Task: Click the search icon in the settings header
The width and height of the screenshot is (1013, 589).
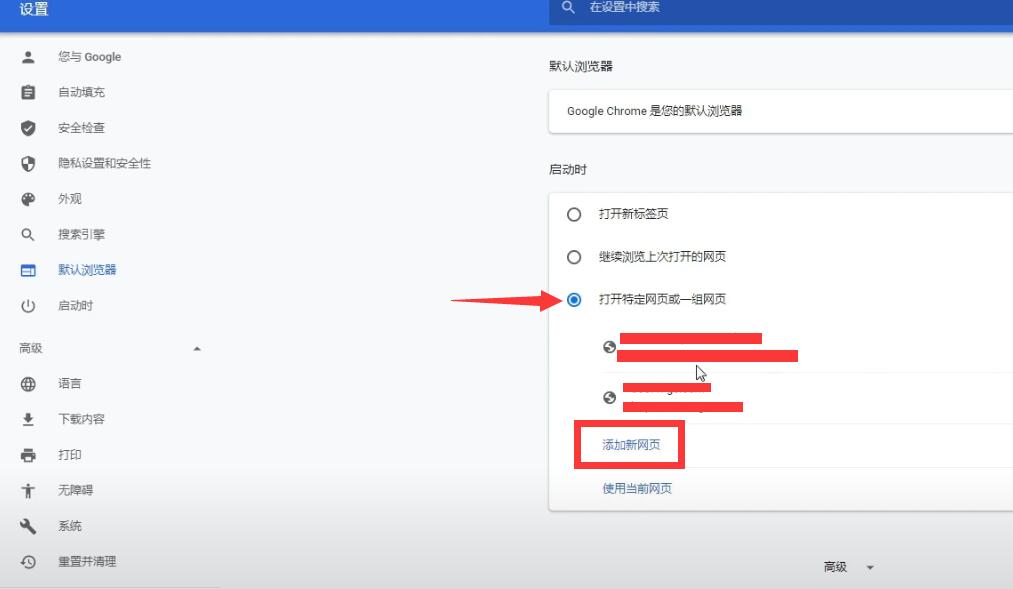Action: pyautogui.click(x=567, y=9)
